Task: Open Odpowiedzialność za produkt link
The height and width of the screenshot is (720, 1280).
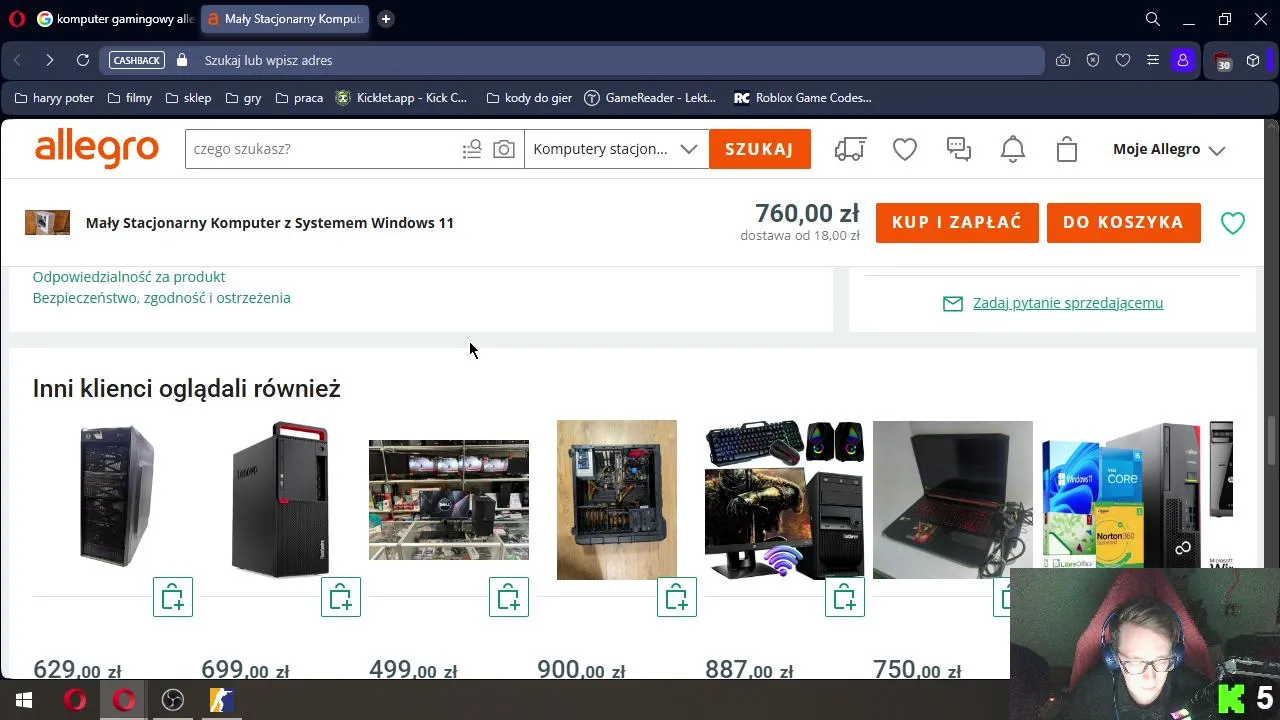Action: click(x=129, y=277)
